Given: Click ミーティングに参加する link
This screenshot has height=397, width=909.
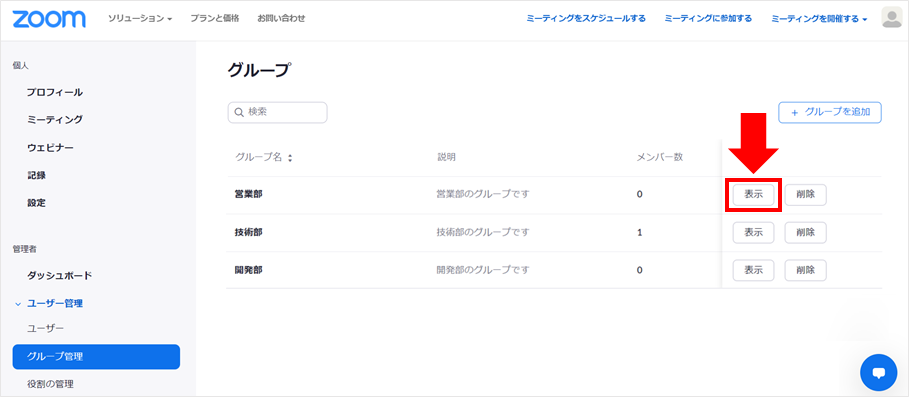Looking at the screenshot, I should click(708, 19).
